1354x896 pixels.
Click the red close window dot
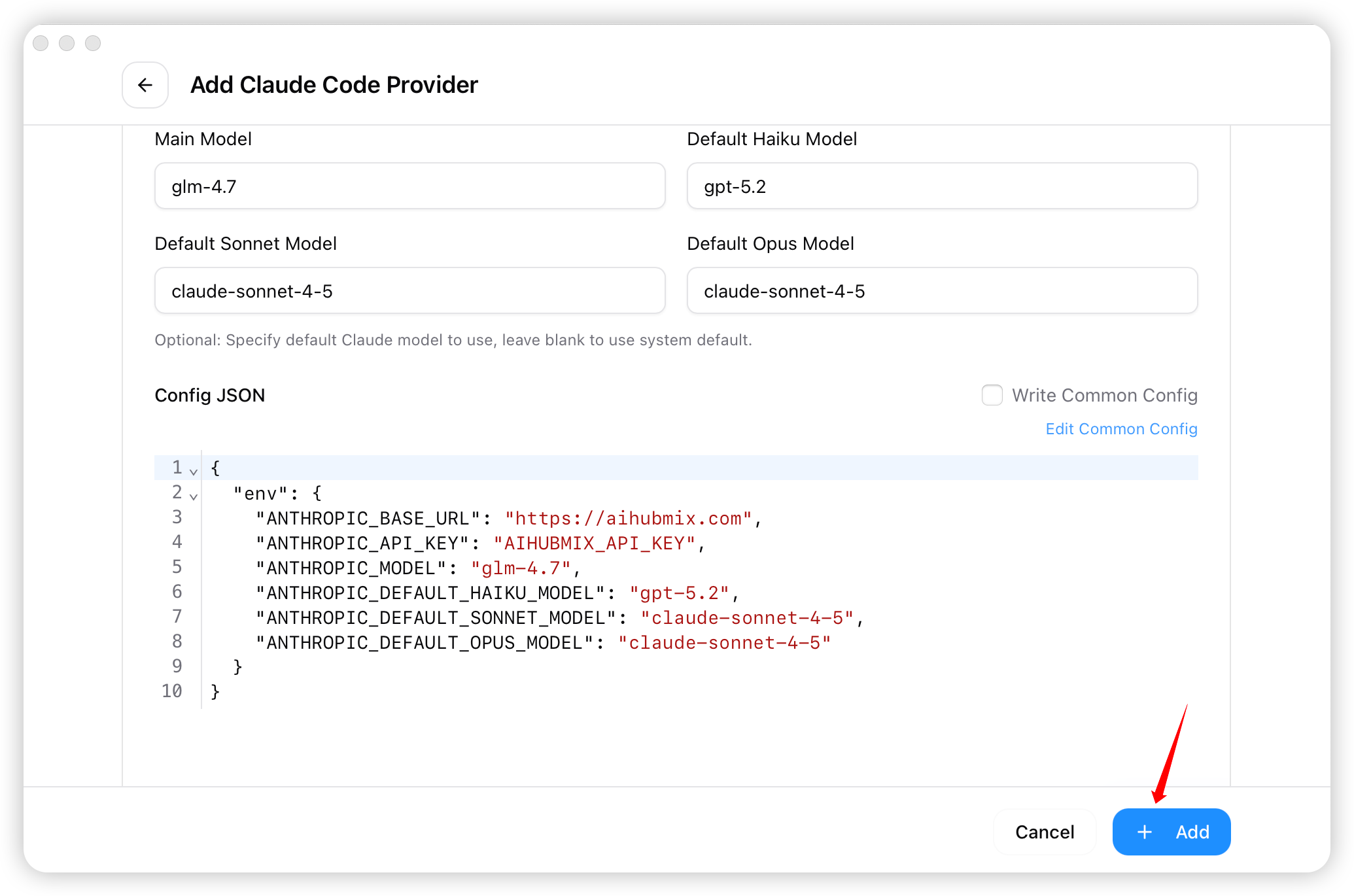click(x=41, y=43)
